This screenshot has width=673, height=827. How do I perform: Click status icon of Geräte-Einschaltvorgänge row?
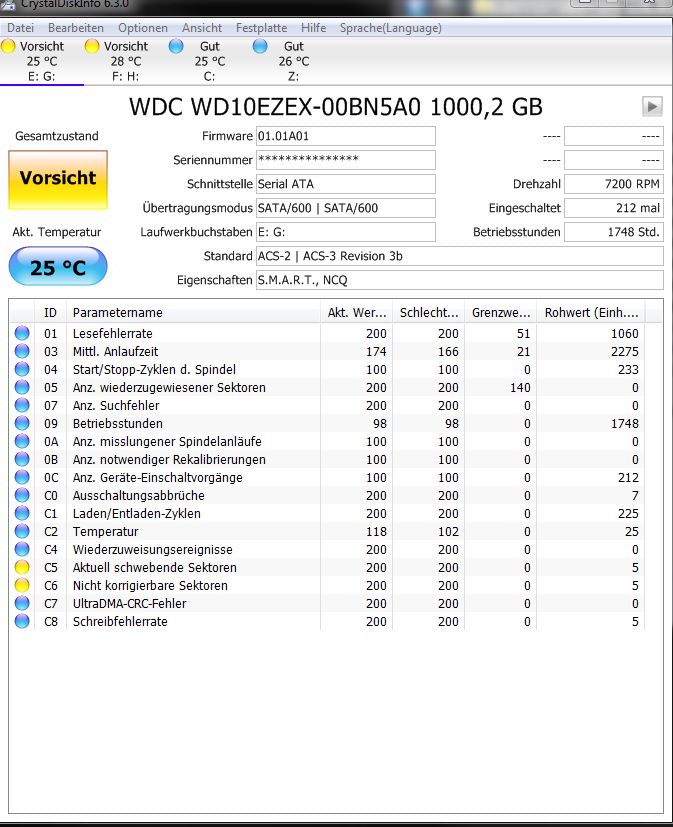coord(22,477)
